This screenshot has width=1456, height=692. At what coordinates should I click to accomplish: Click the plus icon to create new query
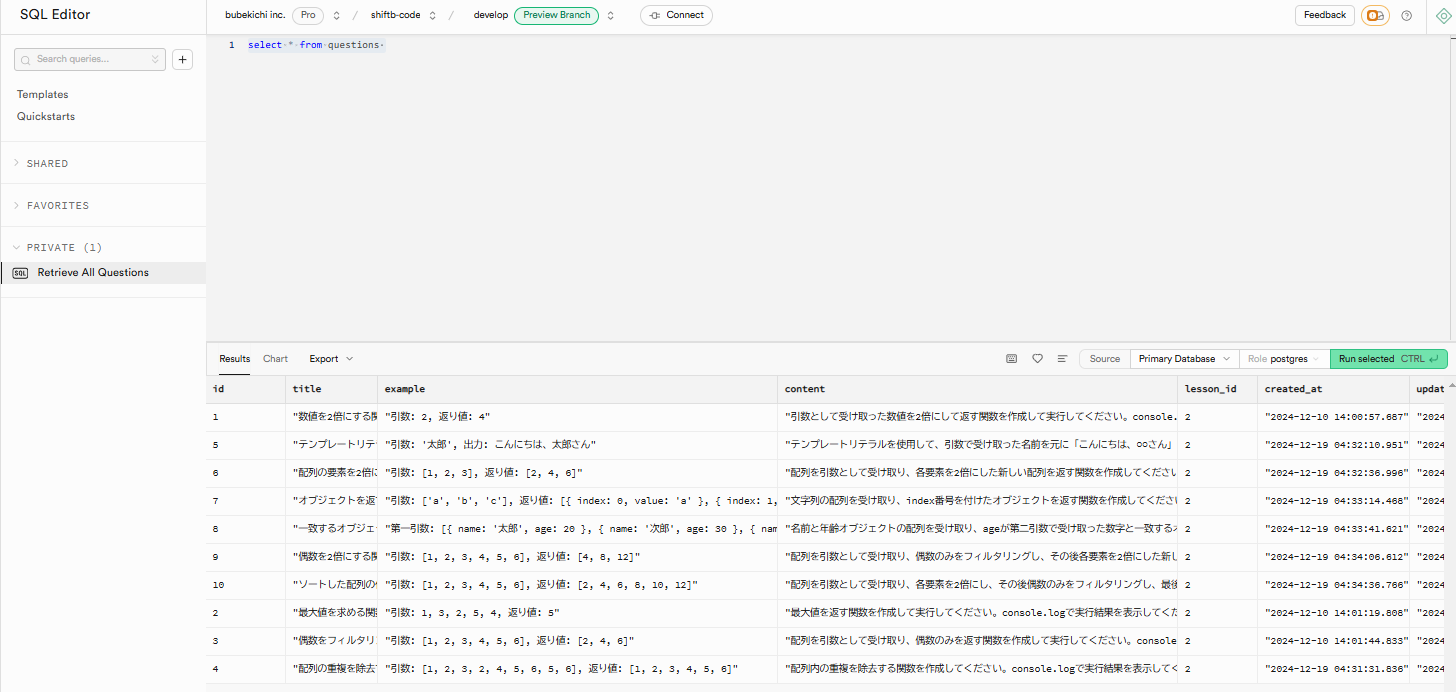[x=183, y=60]
